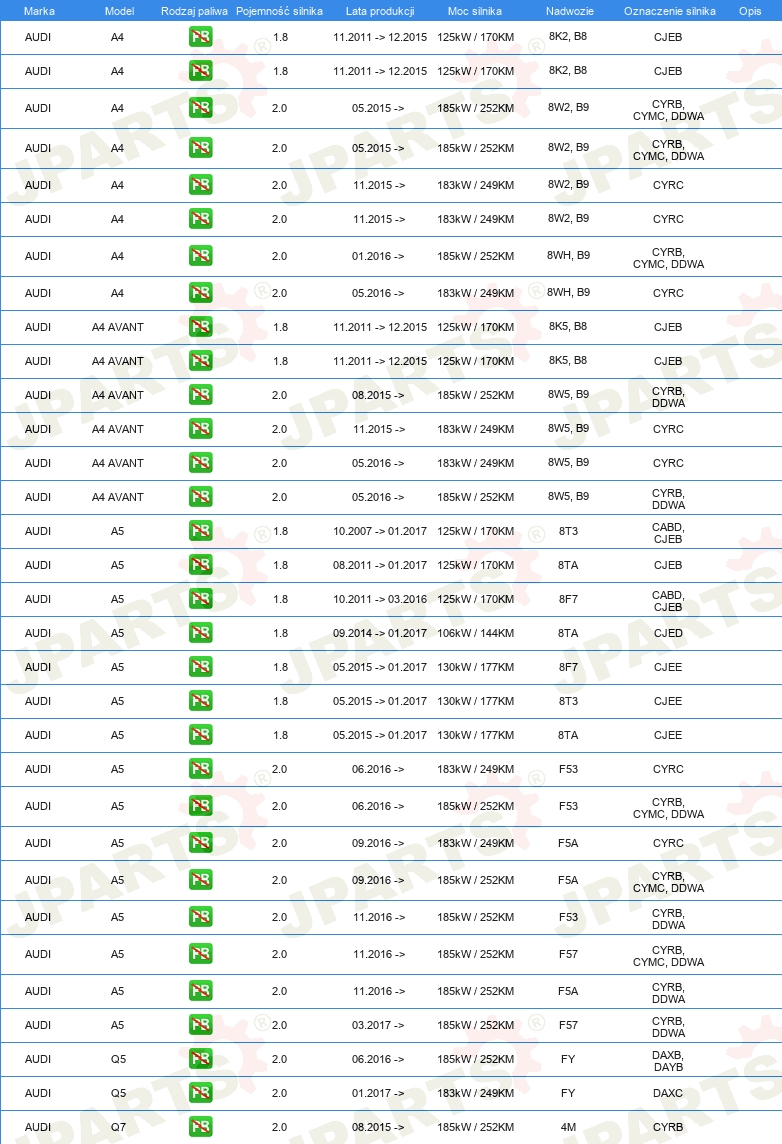782x1144 pixels.
Task: Click fuel icon in A4 05.2016 8WH CYRC row
Action: pyautogui.click(x=201, y=293)
